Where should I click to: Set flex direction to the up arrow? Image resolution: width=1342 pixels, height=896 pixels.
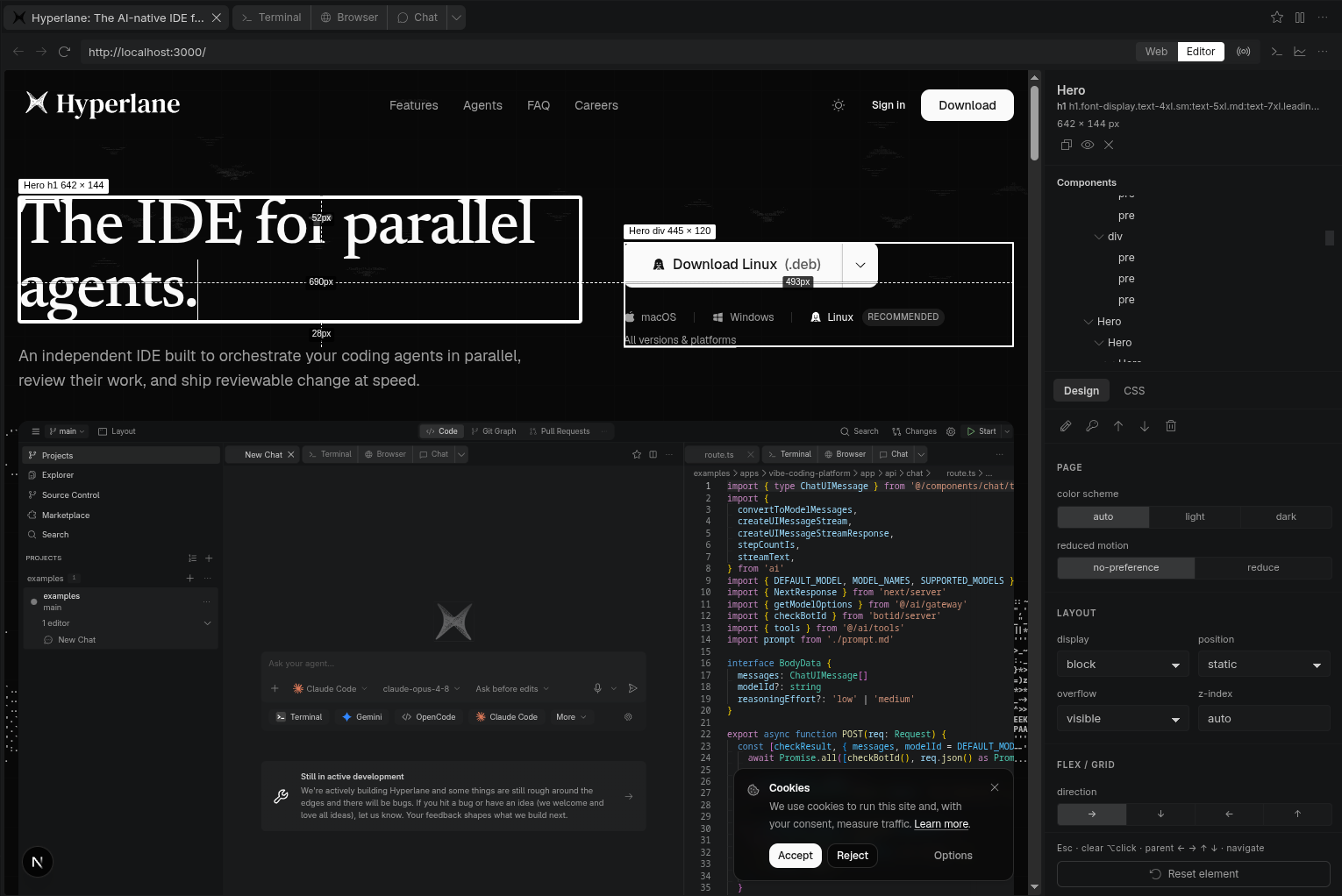1297,814
